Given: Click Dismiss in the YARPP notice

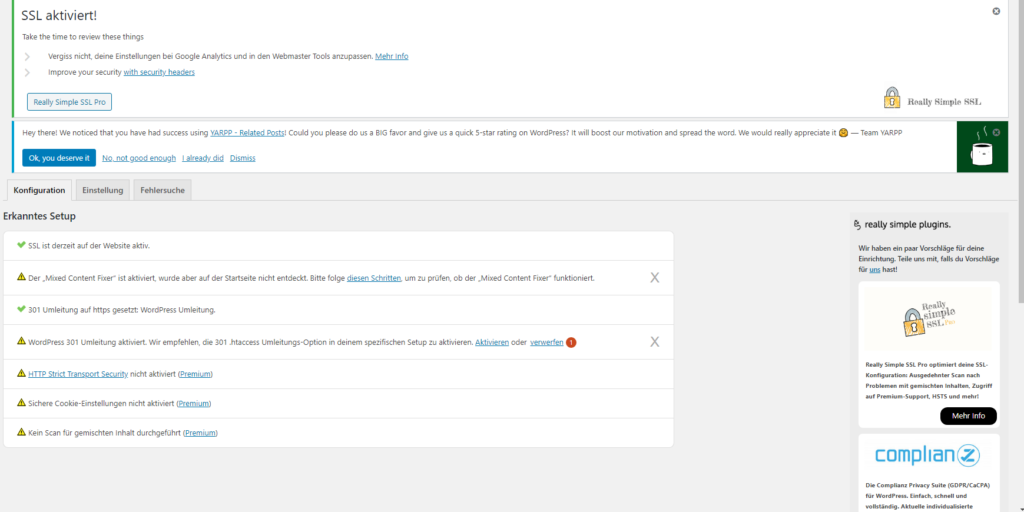Looking at the screenshot, I should pos(243,158).
